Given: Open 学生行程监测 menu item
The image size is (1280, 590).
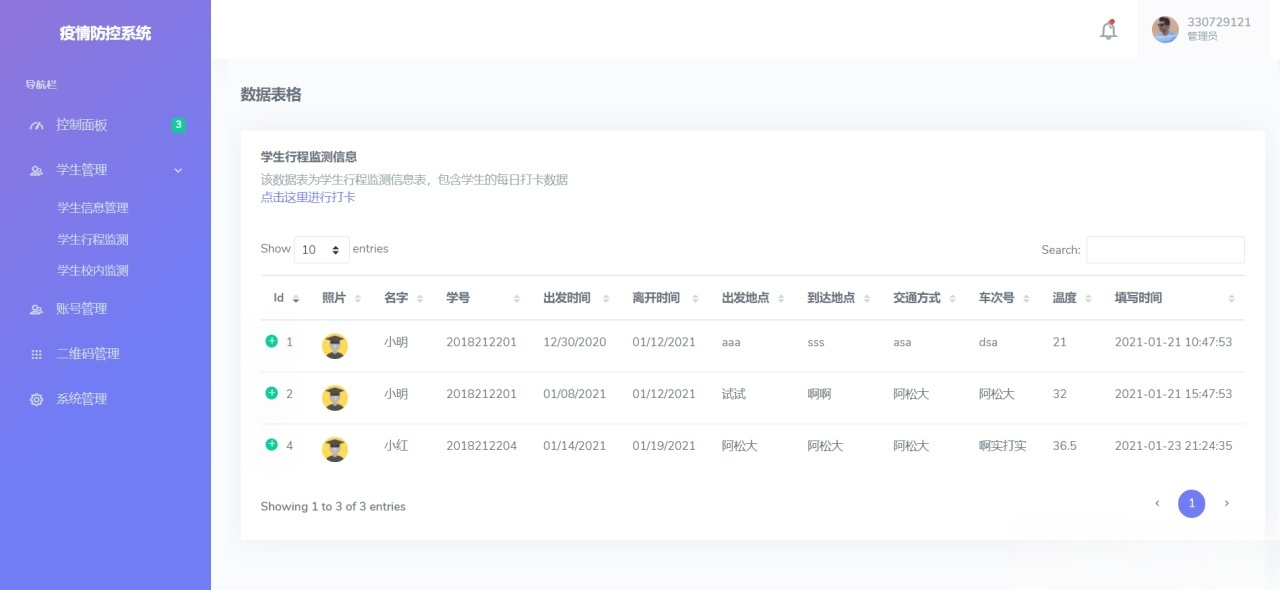Looking at the screenshot, I should (93, 239).
